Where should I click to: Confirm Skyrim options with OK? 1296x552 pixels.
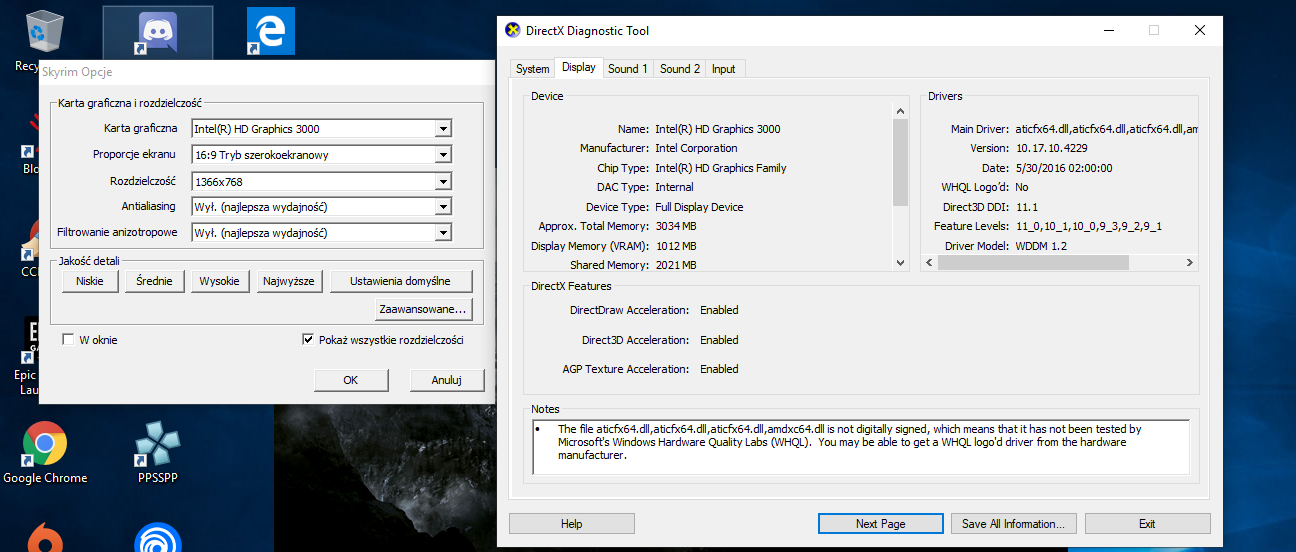coord(351,380)
